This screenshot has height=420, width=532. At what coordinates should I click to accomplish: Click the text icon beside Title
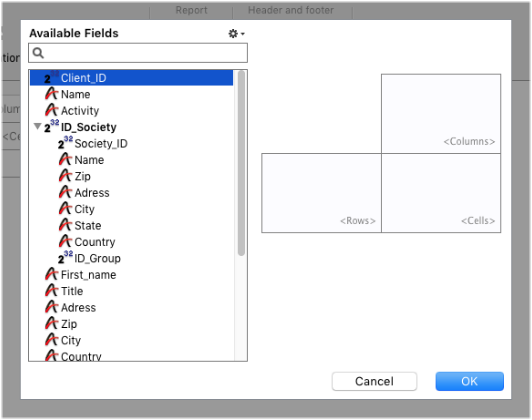pos(52,290)
